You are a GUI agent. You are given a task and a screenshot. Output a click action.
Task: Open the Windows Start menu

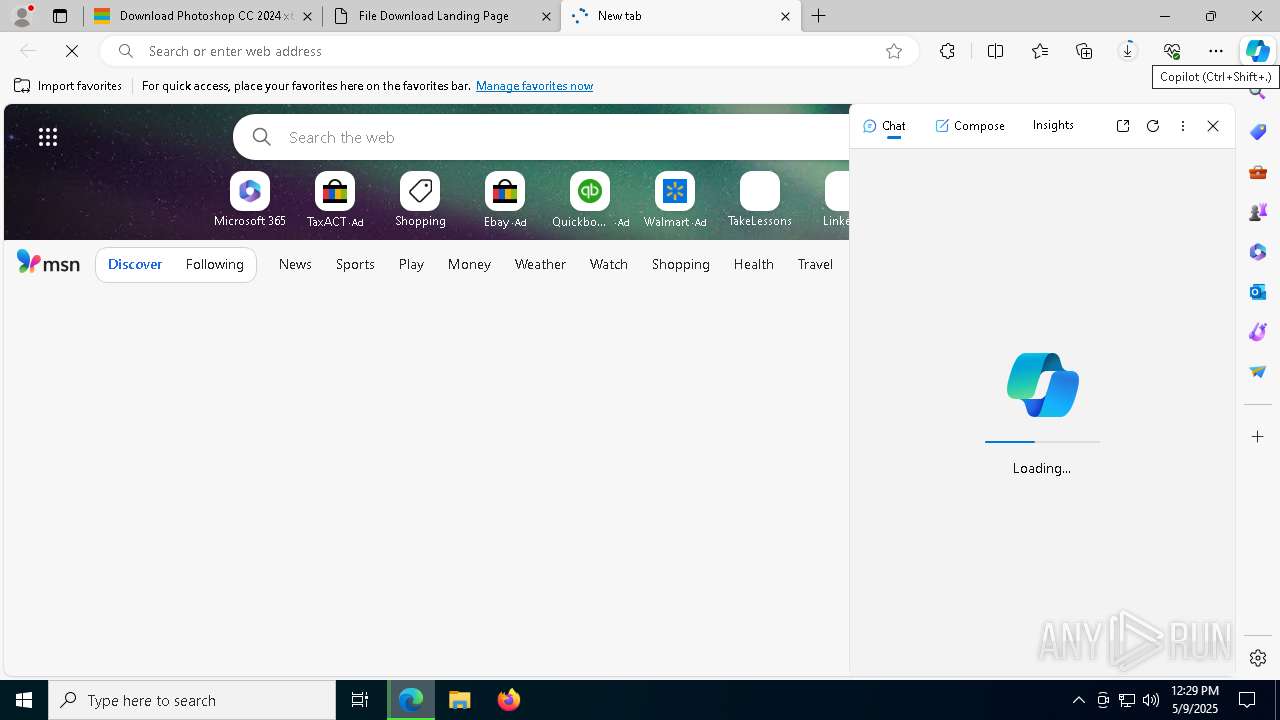tap(24, 700)
